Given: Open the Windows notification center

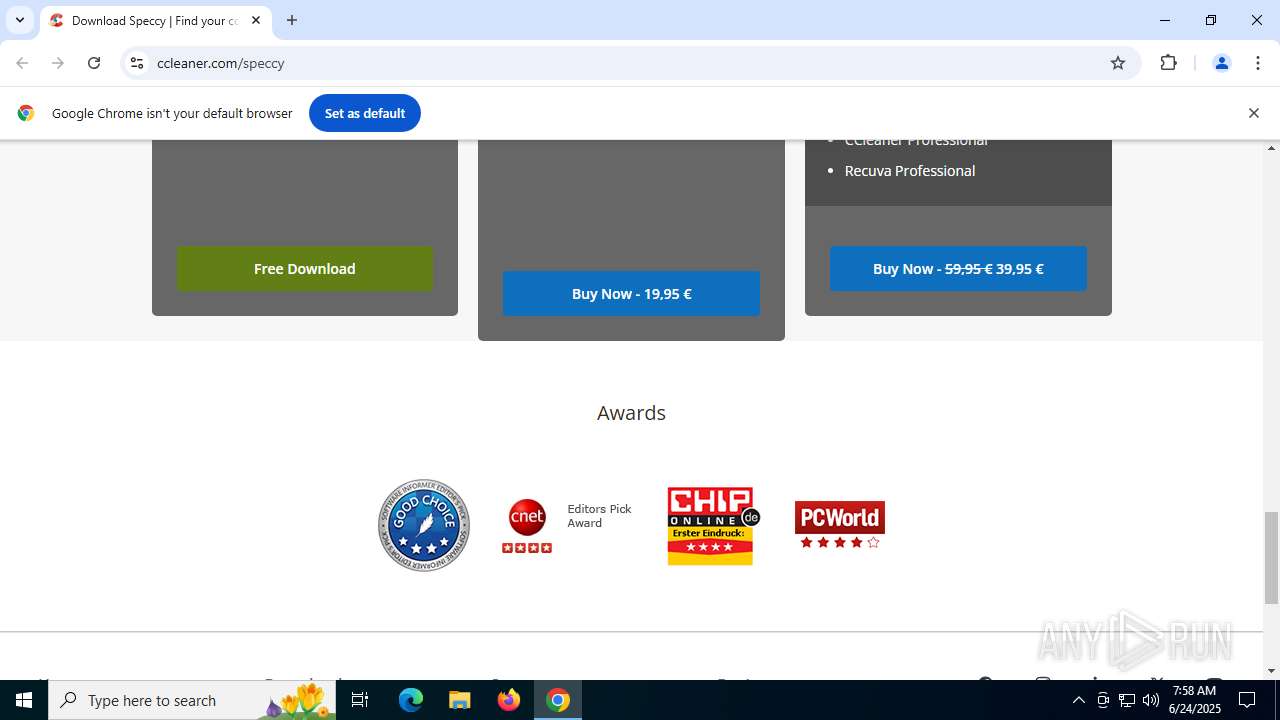Looking at the screenshot, I should coord(1248,700).
